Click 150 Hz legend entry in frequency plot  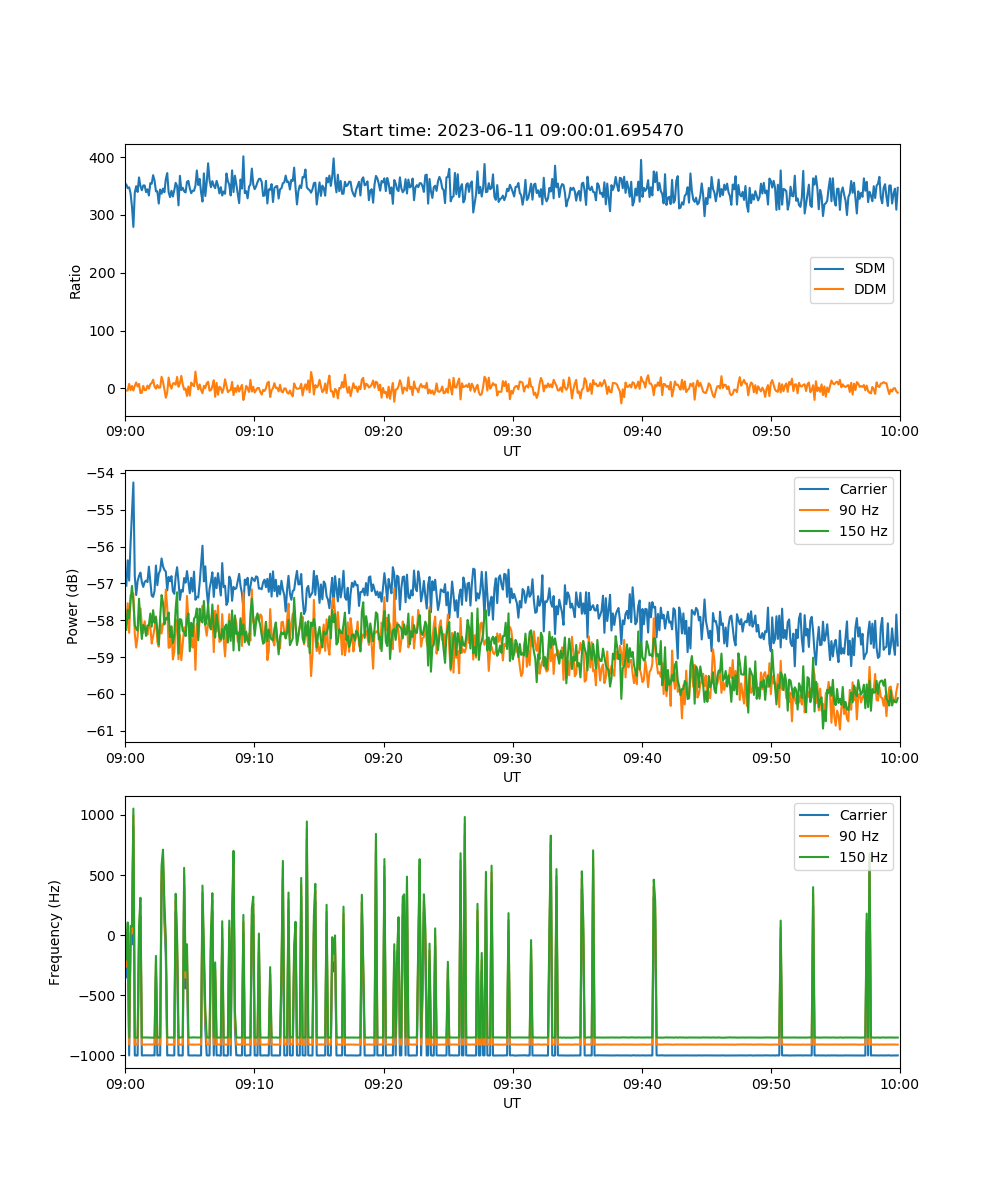click(845, 857)
